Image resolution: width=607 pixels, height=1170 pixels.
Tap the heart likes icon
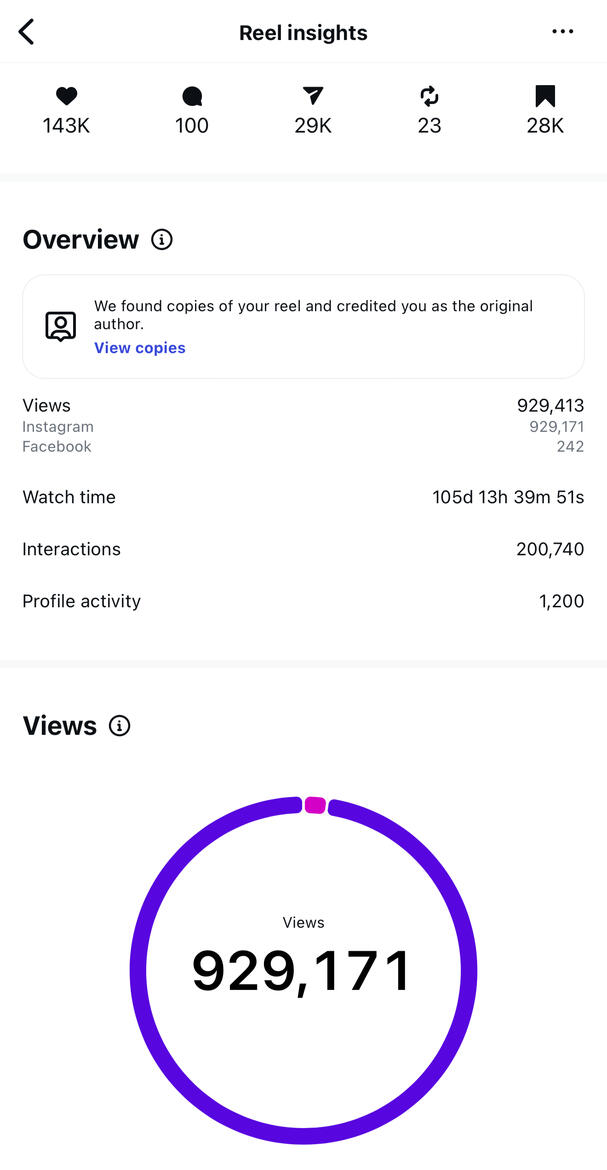click(x=66, y=96)
